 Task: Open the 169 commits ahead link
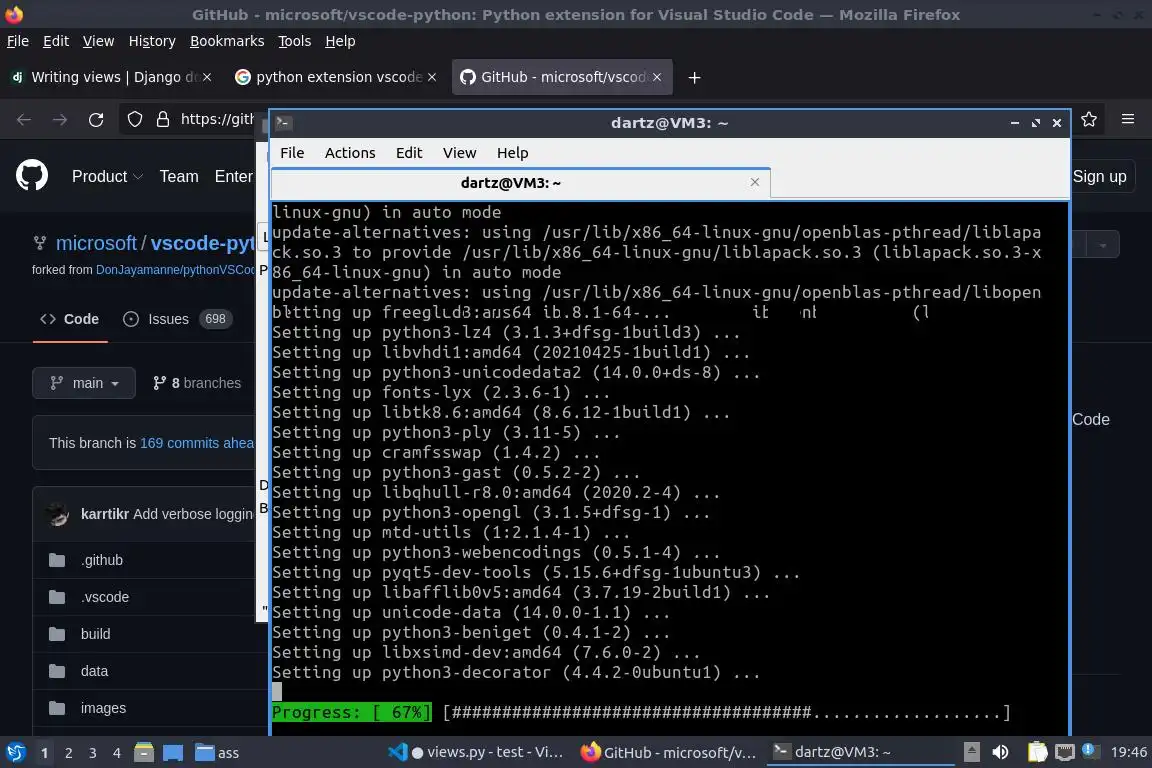click(x=196, y=443)
